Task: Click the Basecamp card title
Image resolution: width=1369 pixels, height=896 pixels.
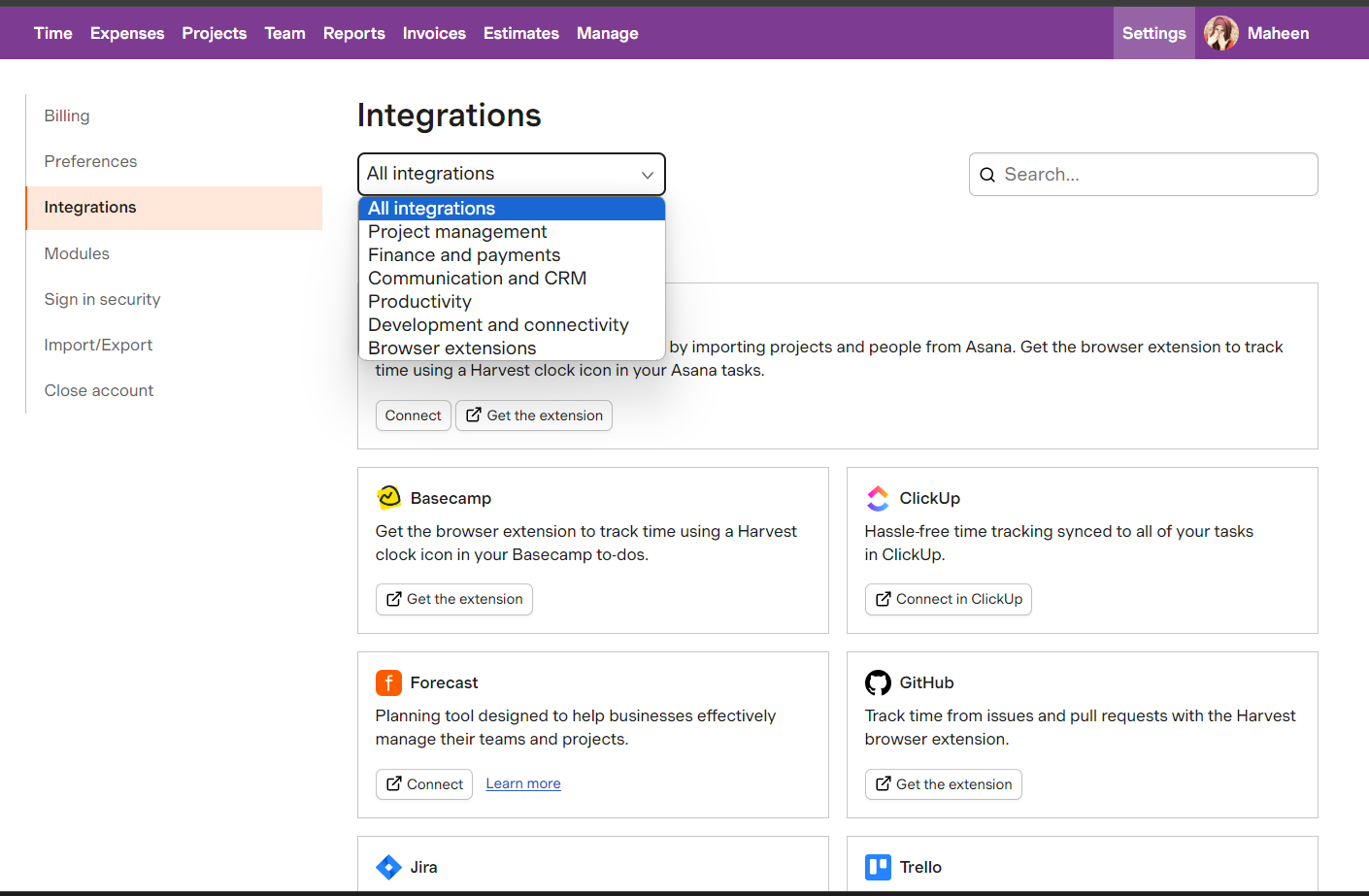Action: pos(451,498)
